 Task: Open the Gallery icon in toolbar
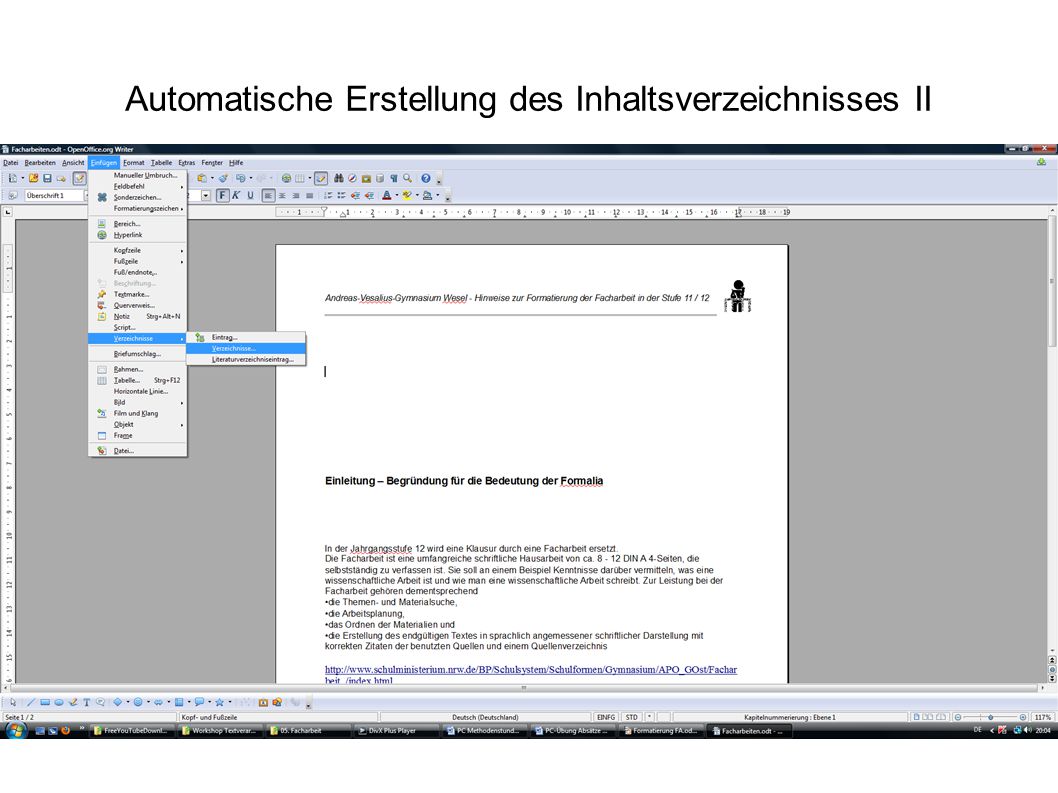point(366,178)
